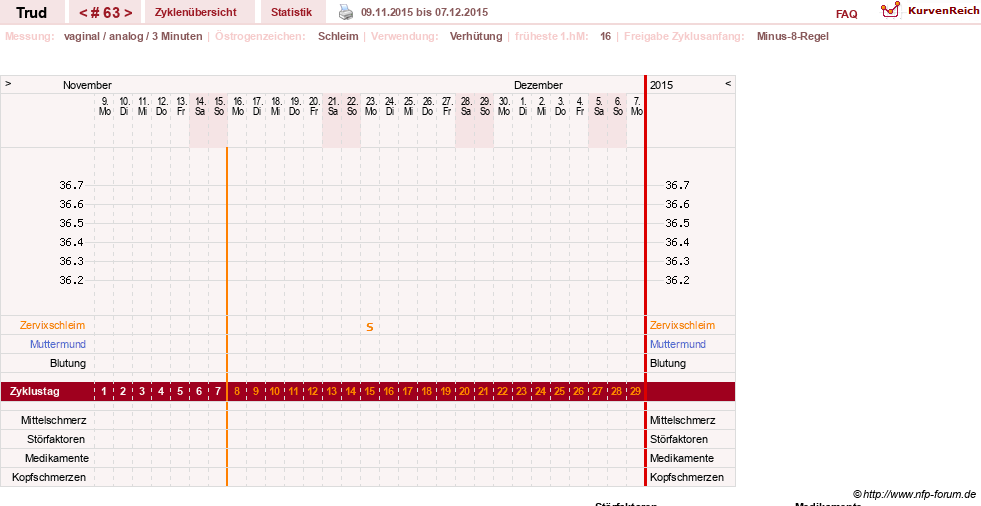
Task: Open the Statistik tab
Action: point(292,12)
